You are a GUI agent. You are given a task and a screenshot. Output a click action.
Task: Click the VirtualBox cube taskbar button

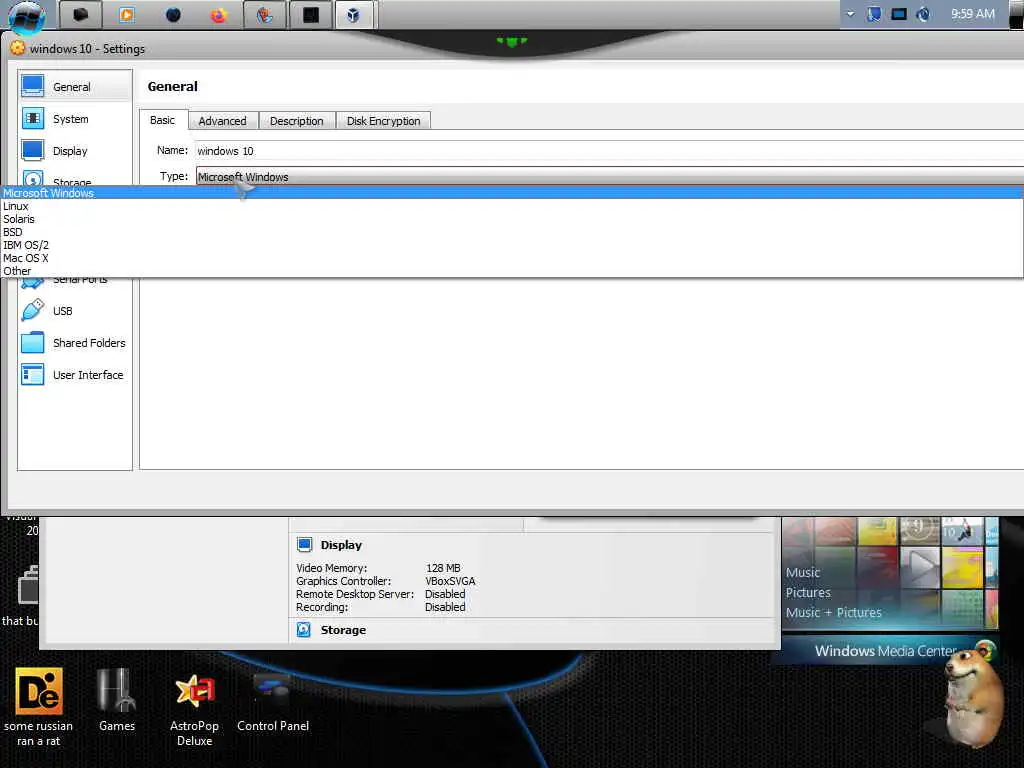point(353,15)
